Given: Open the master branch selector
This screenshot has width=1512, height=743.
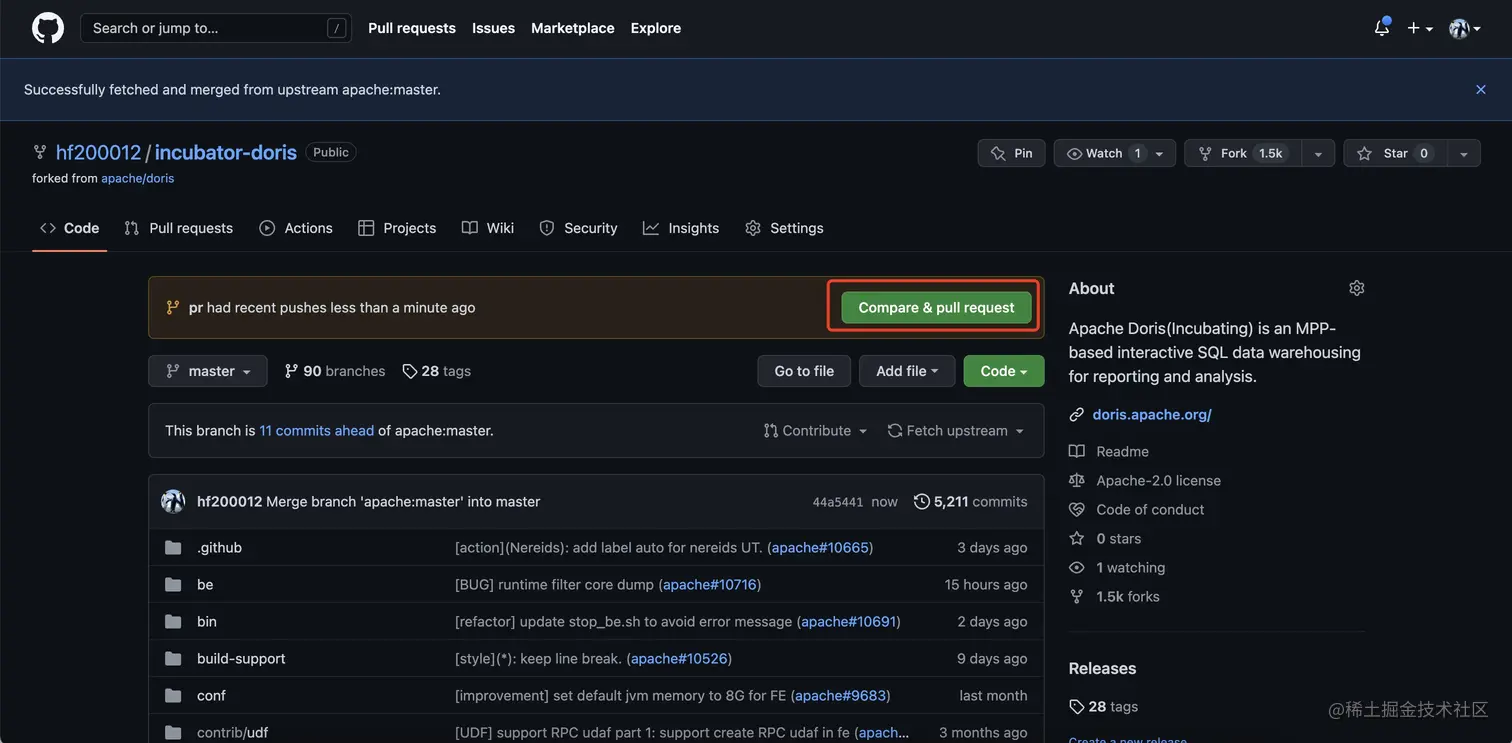Looking at the screenshot, I should [208, 371].
